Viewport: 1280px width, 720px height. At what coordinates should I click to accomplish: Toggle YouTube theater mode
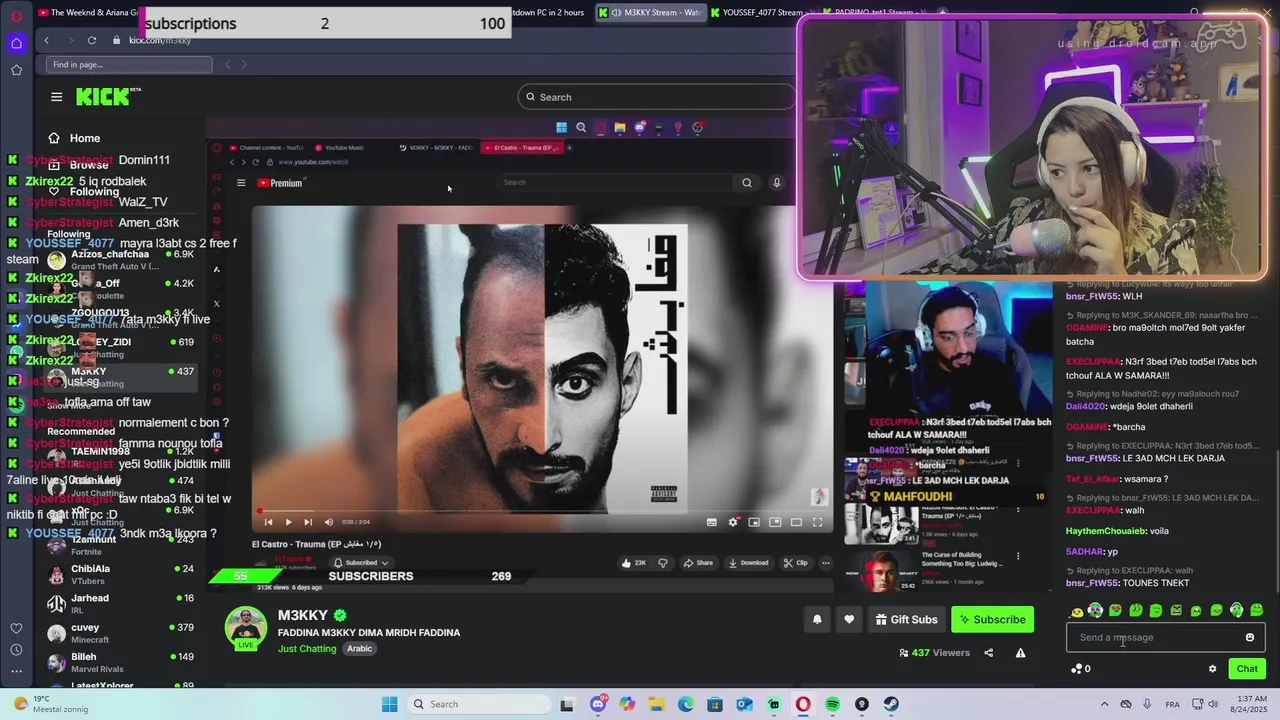796,522
